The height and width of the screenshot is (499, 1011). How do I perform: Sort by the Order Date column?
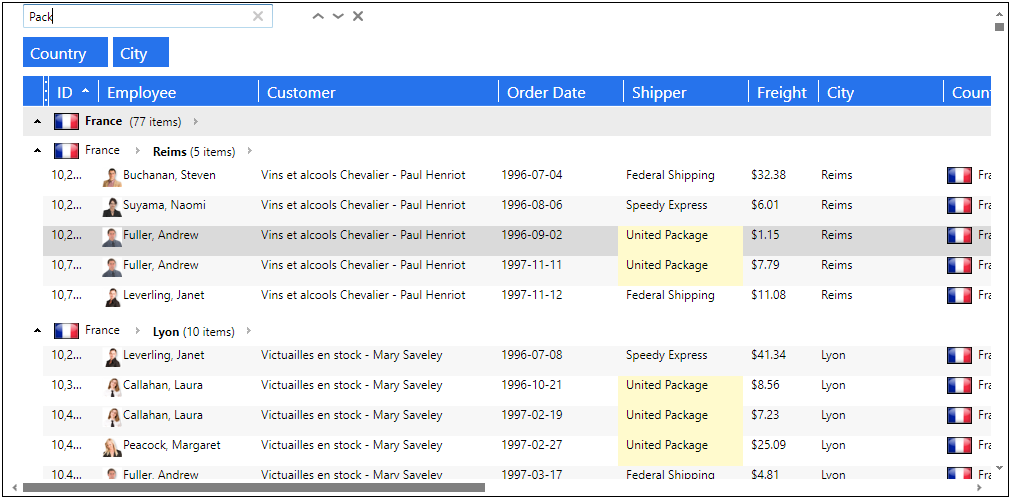tap(546, 92)
